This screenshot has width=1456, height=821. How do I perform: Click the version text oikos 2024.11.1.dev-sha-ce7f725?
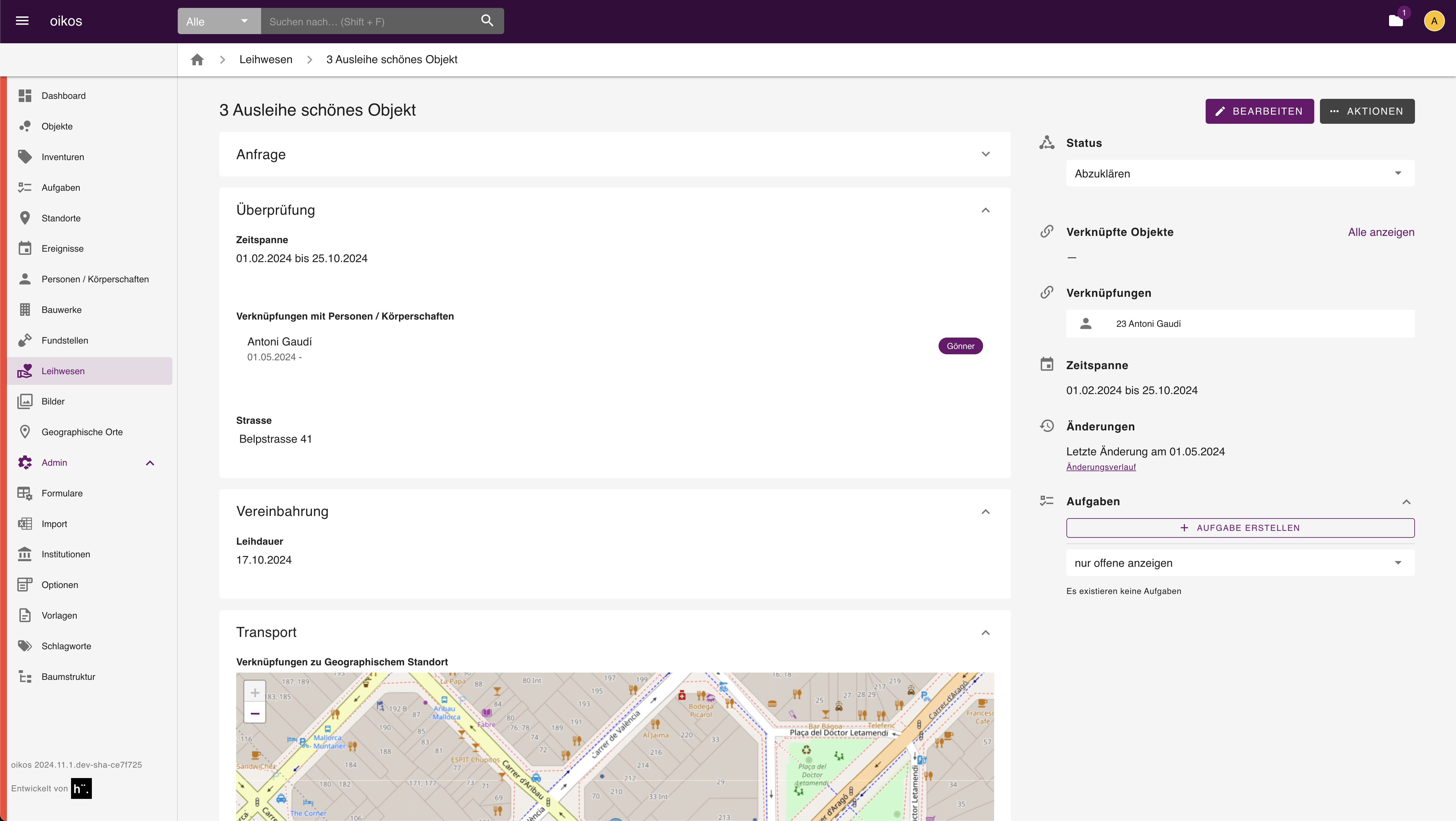point(76,764)
